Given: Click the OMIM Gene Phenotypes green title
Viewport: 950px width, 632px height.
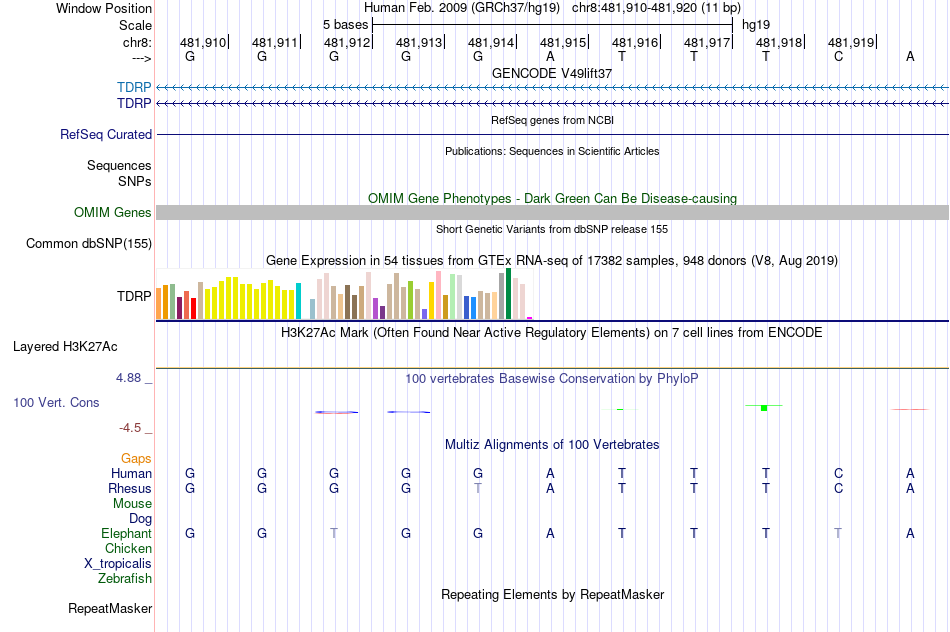Looking at the screenshot, I should pos(553,199).
